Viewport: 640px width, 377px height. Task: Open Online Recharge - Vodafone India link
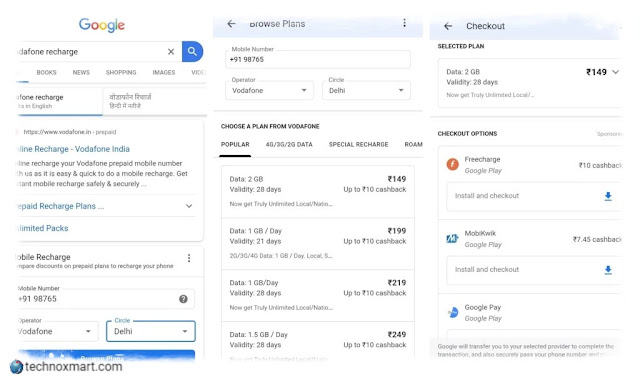(x=73, y=149)
